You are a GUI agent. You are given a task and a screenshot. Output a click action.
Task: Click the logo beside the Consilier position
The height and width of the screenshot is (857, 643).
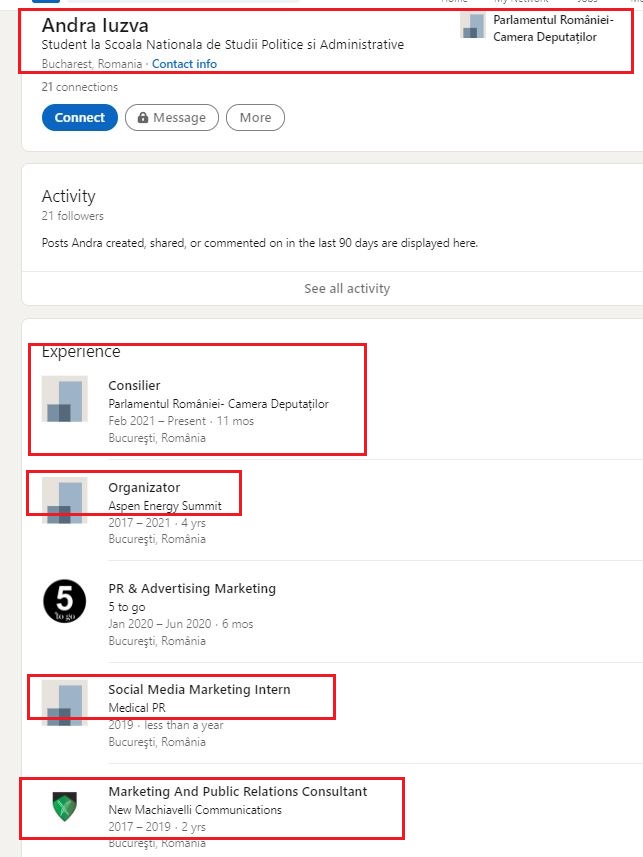pos(64,399)
